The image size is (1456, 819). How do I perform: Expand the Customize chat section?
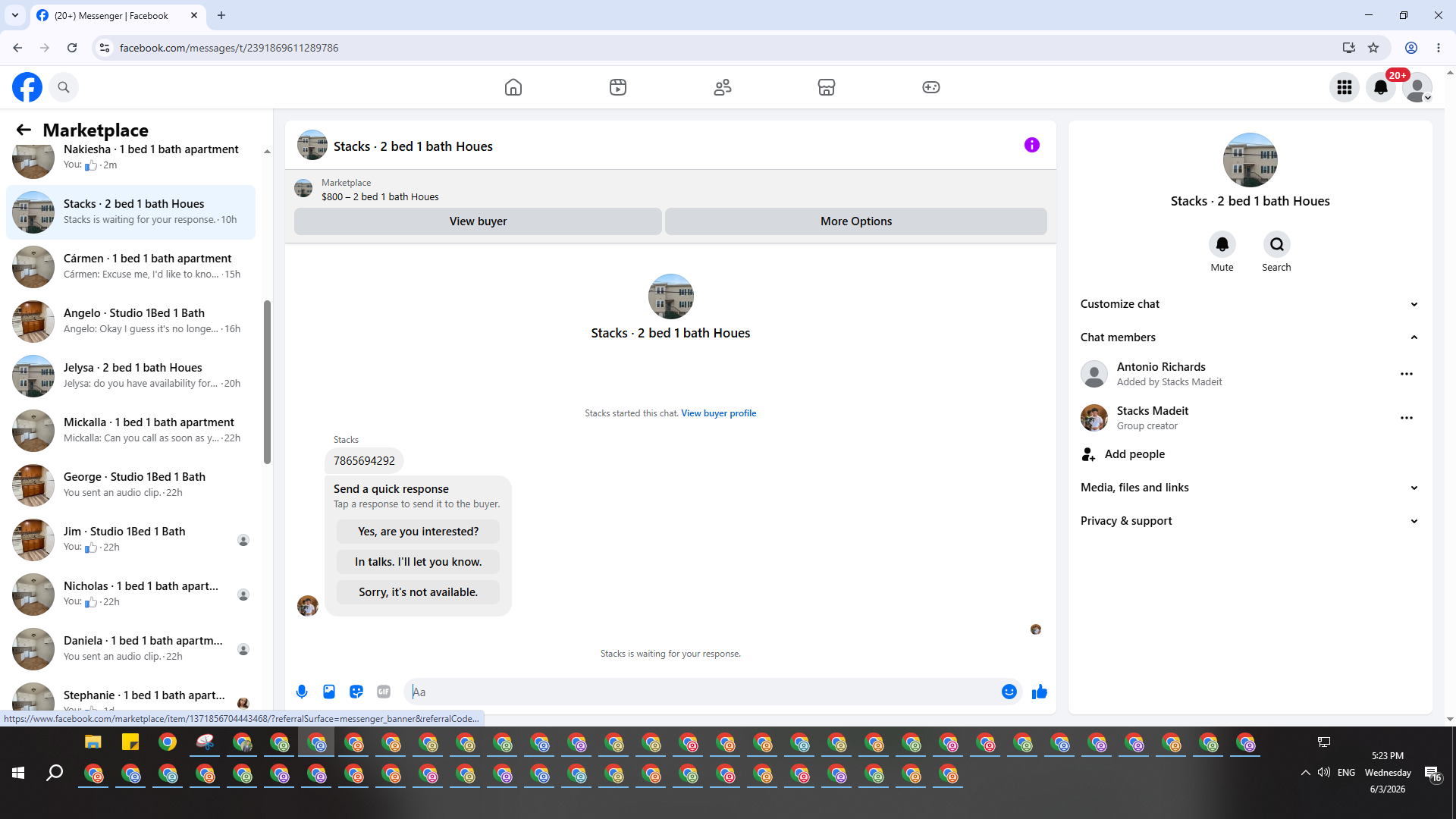point(1250,304)
